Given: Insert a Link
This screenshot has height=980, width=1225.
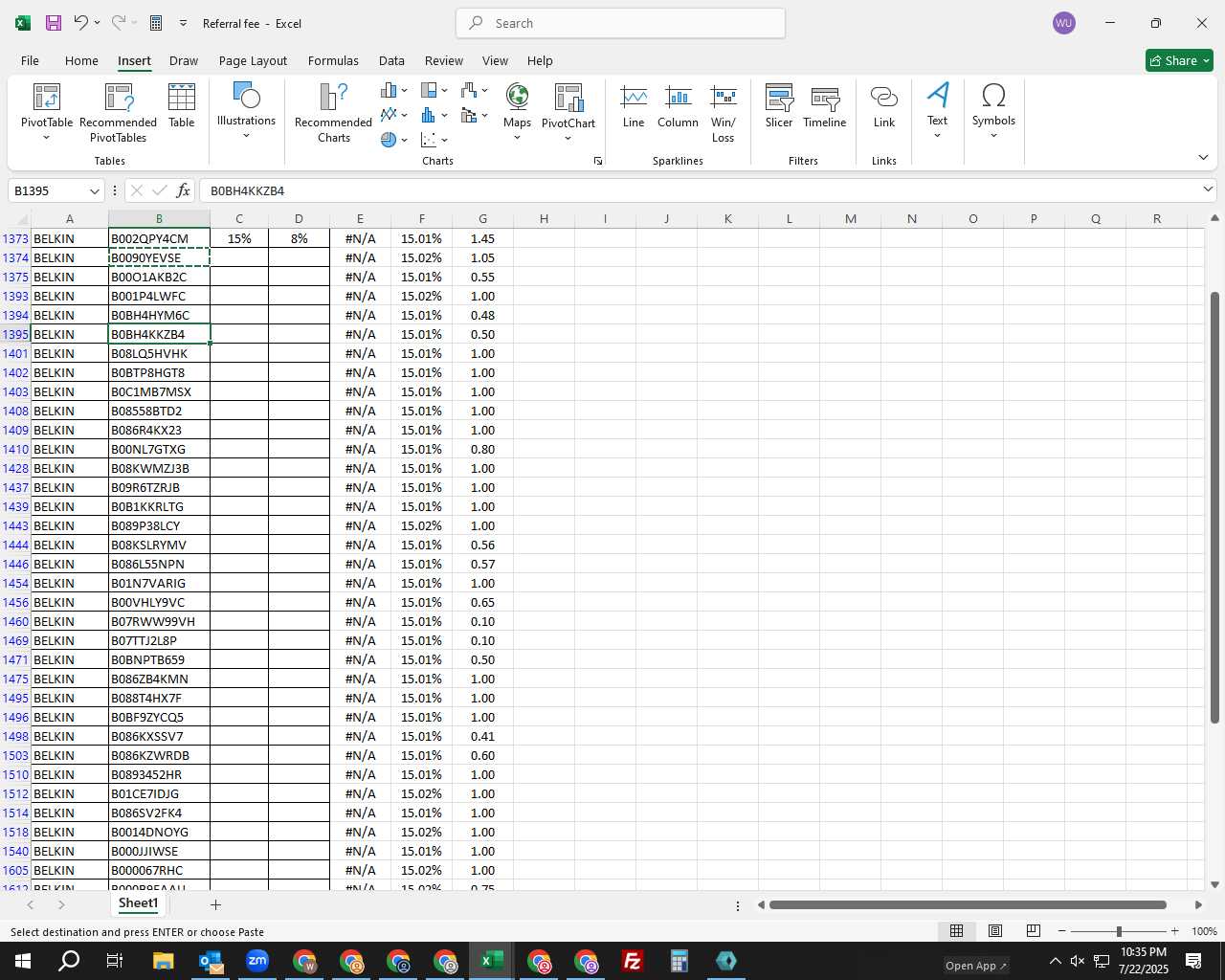Looking at the screenshot, I should 884,106.
